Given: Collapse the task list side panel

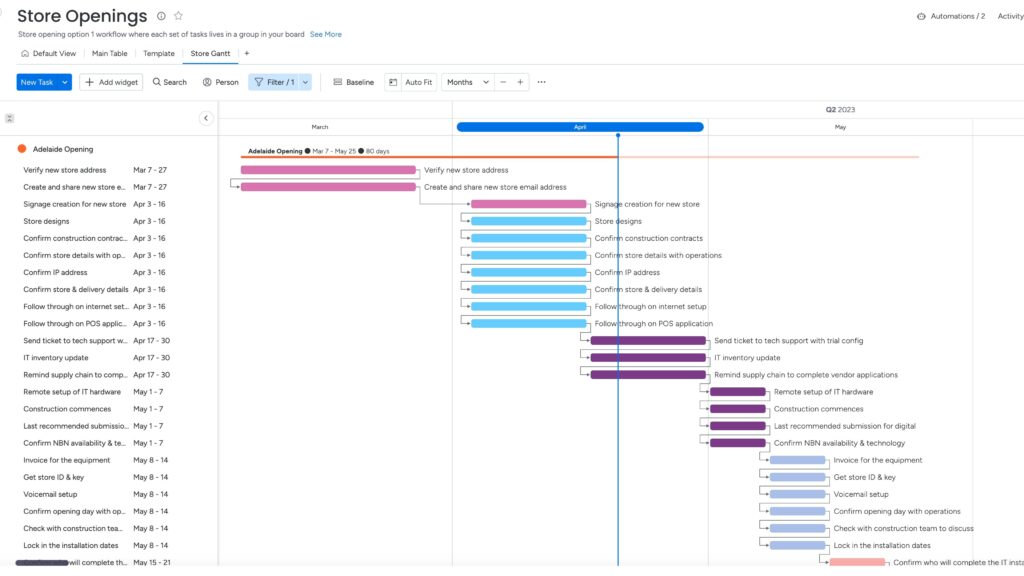Looking at the screenshot, I should [206, 118].
